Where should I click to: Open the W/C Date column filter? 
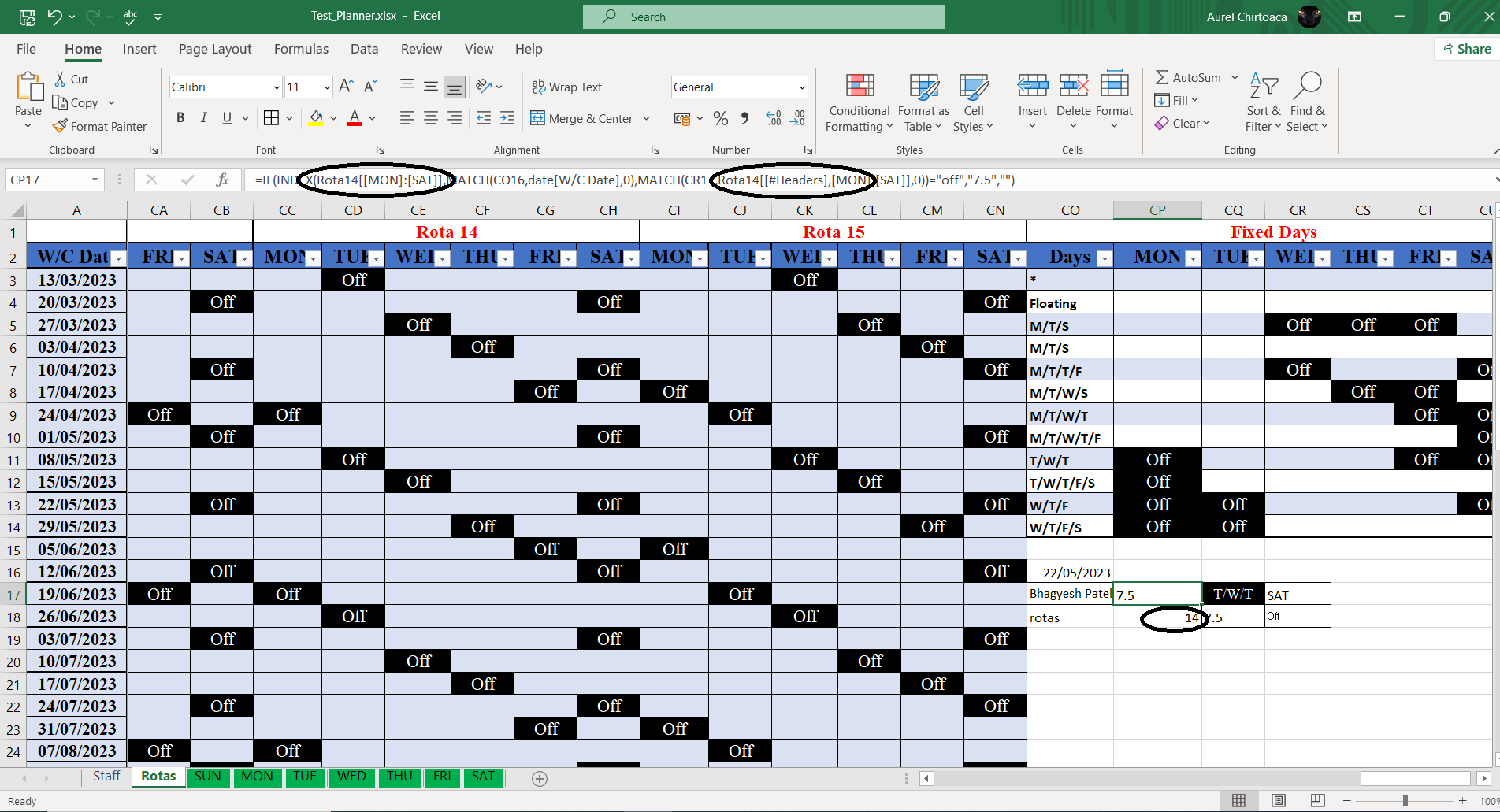[x=117, y=258]
